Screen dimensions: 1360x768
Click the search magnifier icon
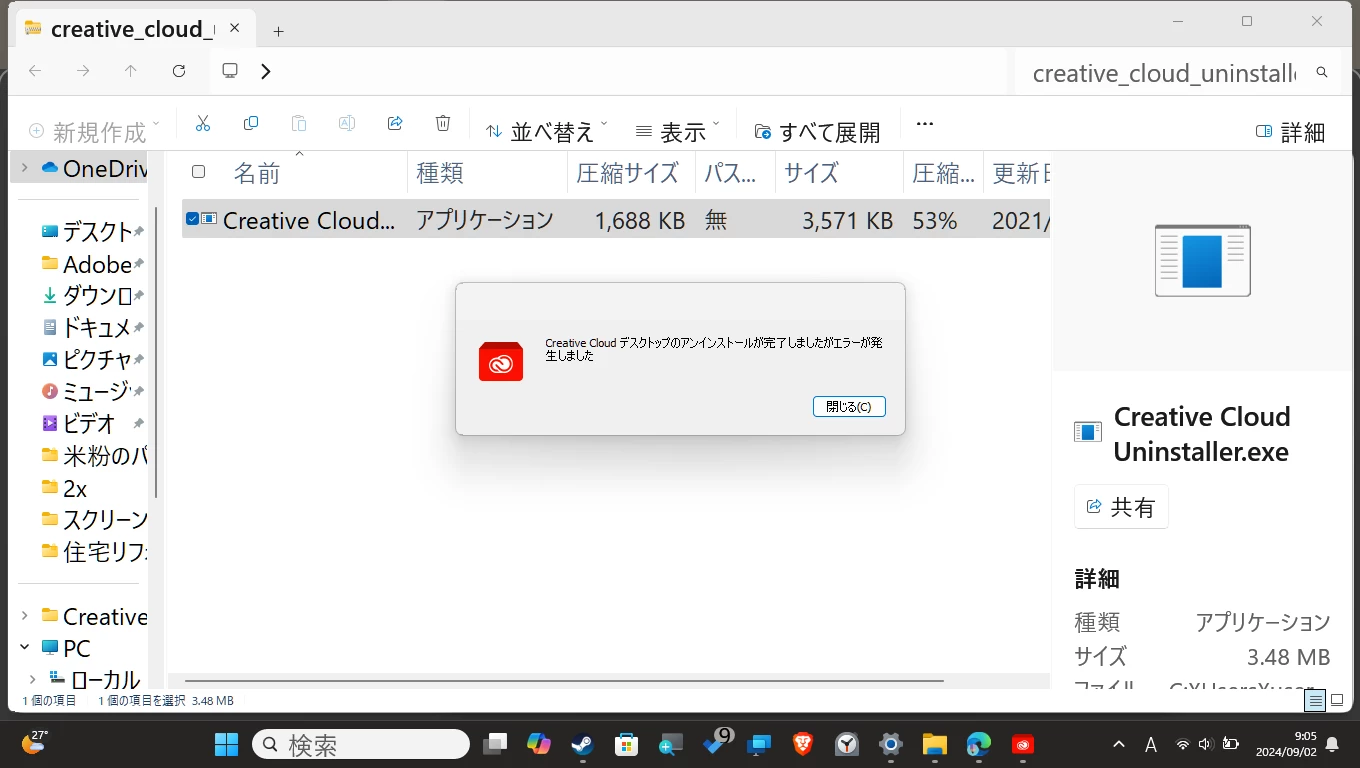[1322, 72]
